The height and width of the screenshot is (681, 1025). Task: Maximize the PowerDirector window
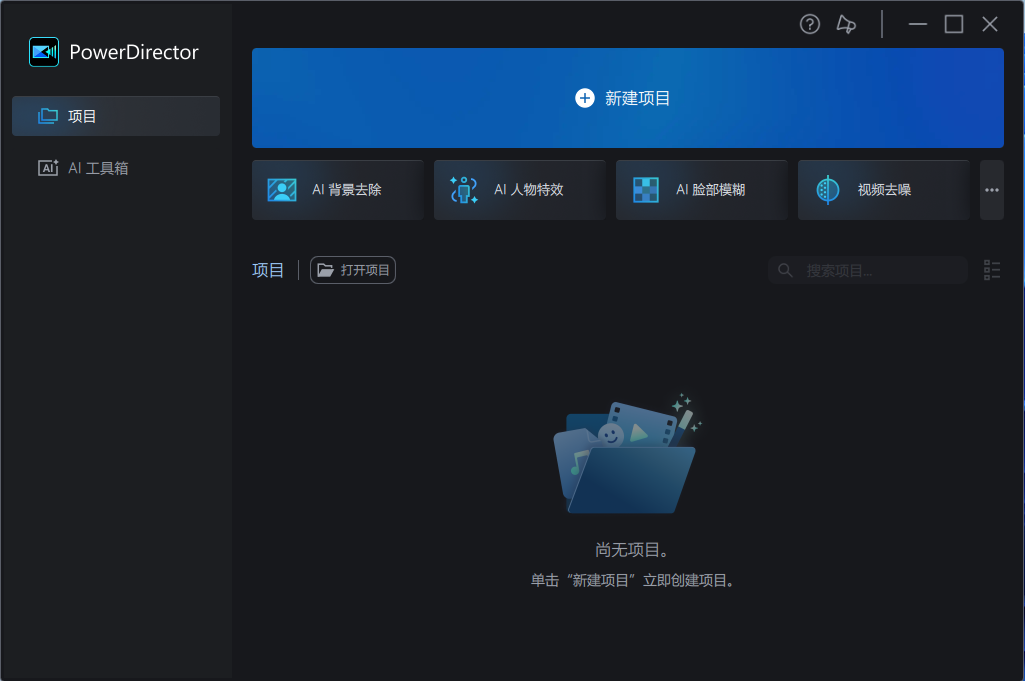point(954,25)
